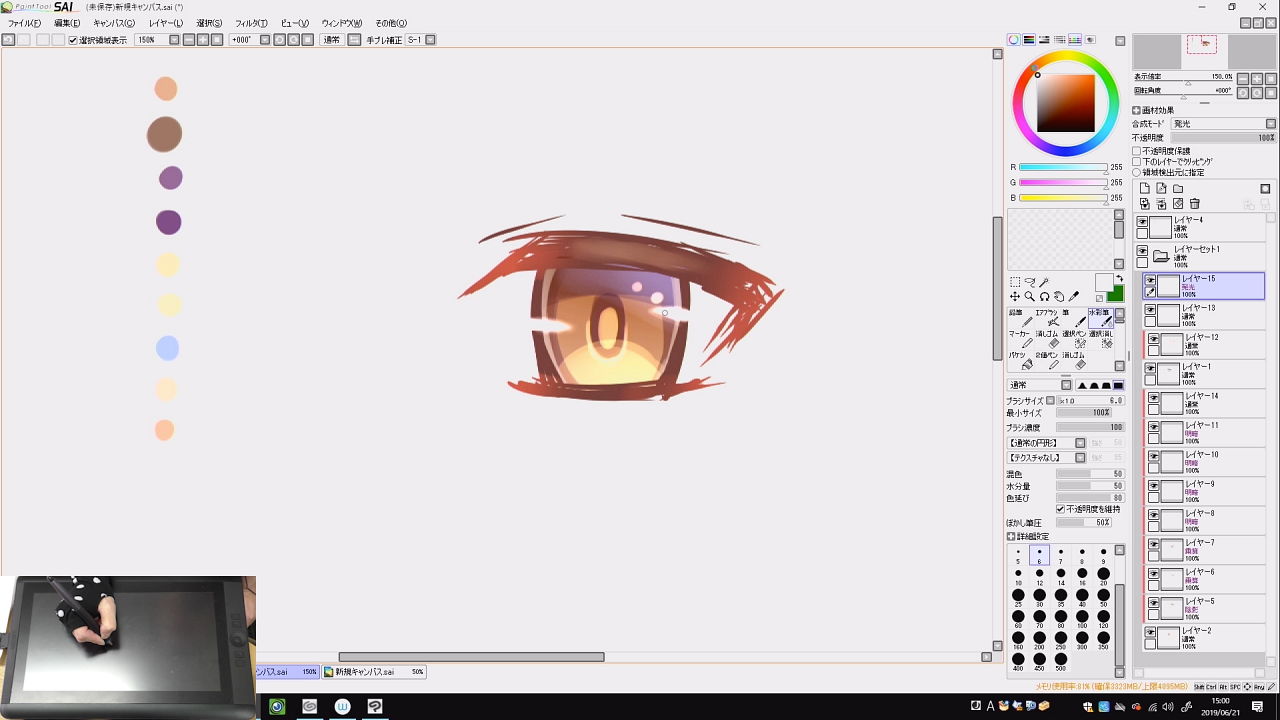Viewport: 1280px width, 720px height.
Task: Open the 【通常の円形】 brush shape dropdown
Action: (x=1080, y=443)
